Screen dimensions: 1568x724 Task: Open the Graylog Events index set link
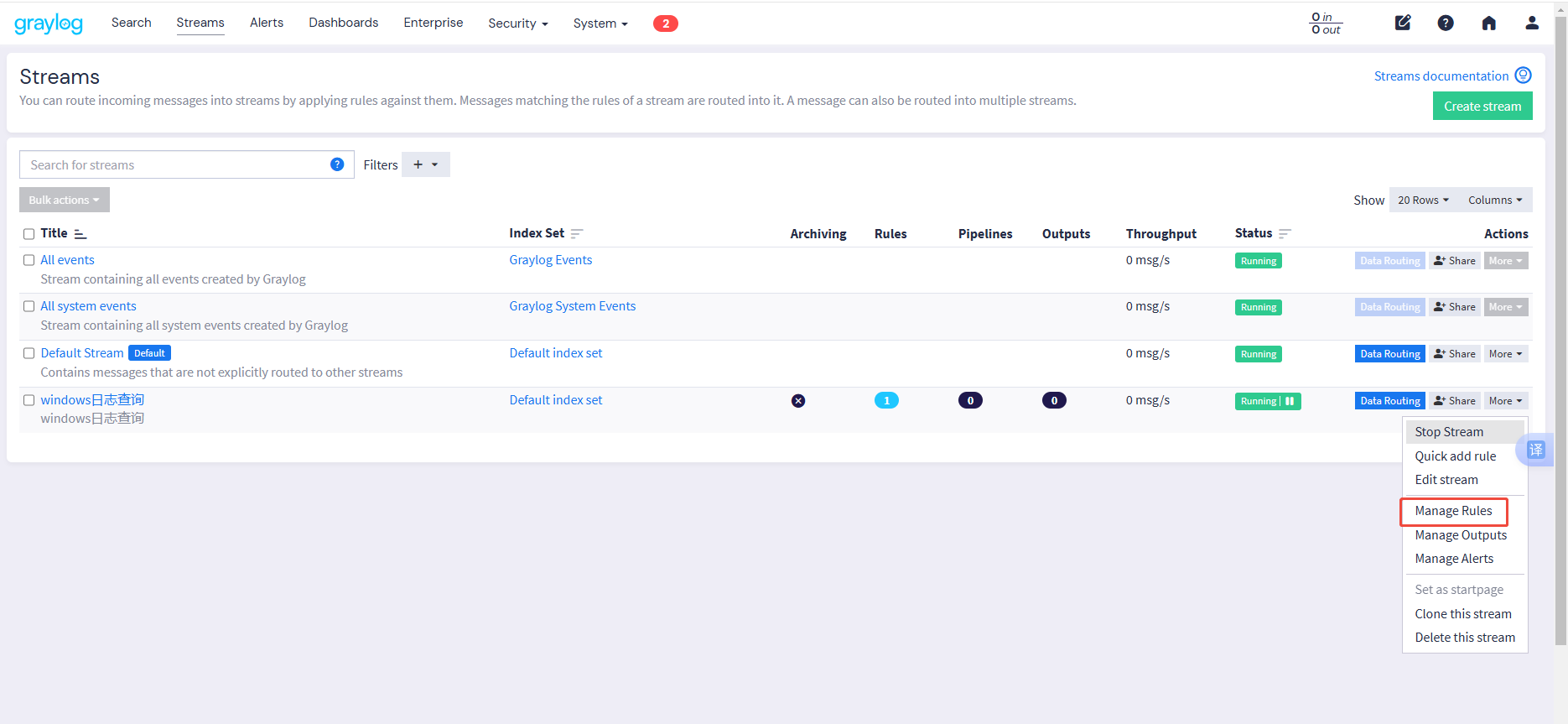[551, 260]
